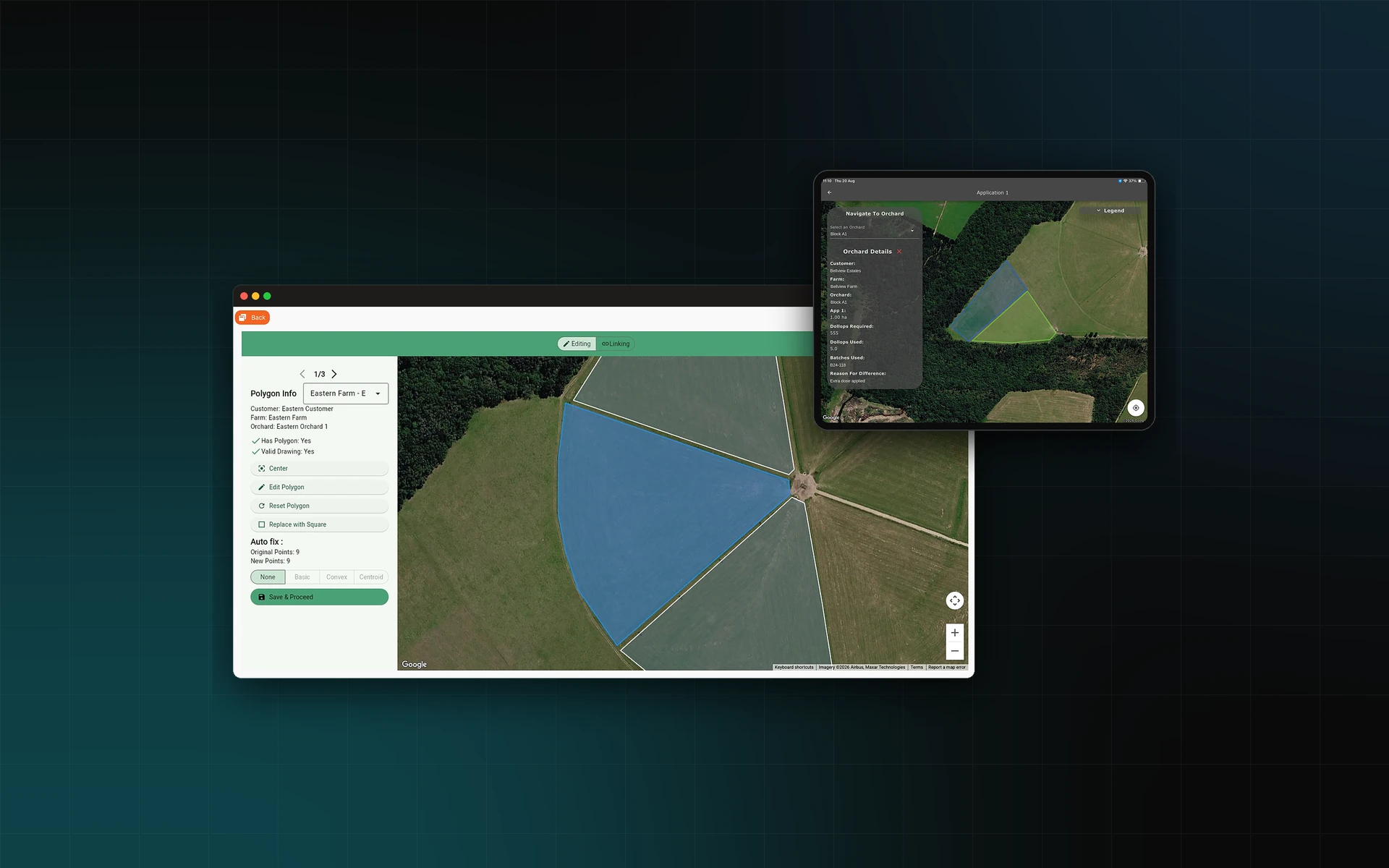This screenshot has width=1389, height=868.
Task: Click macOS green fullscreen window button
Action: tap(267, 296)
